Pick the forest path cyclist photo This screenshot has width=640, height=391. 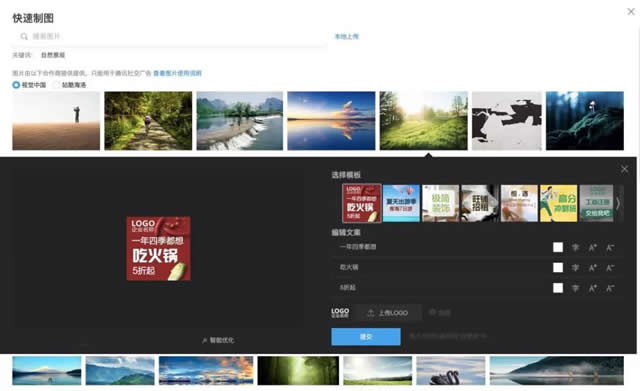(x=148, y=121)
